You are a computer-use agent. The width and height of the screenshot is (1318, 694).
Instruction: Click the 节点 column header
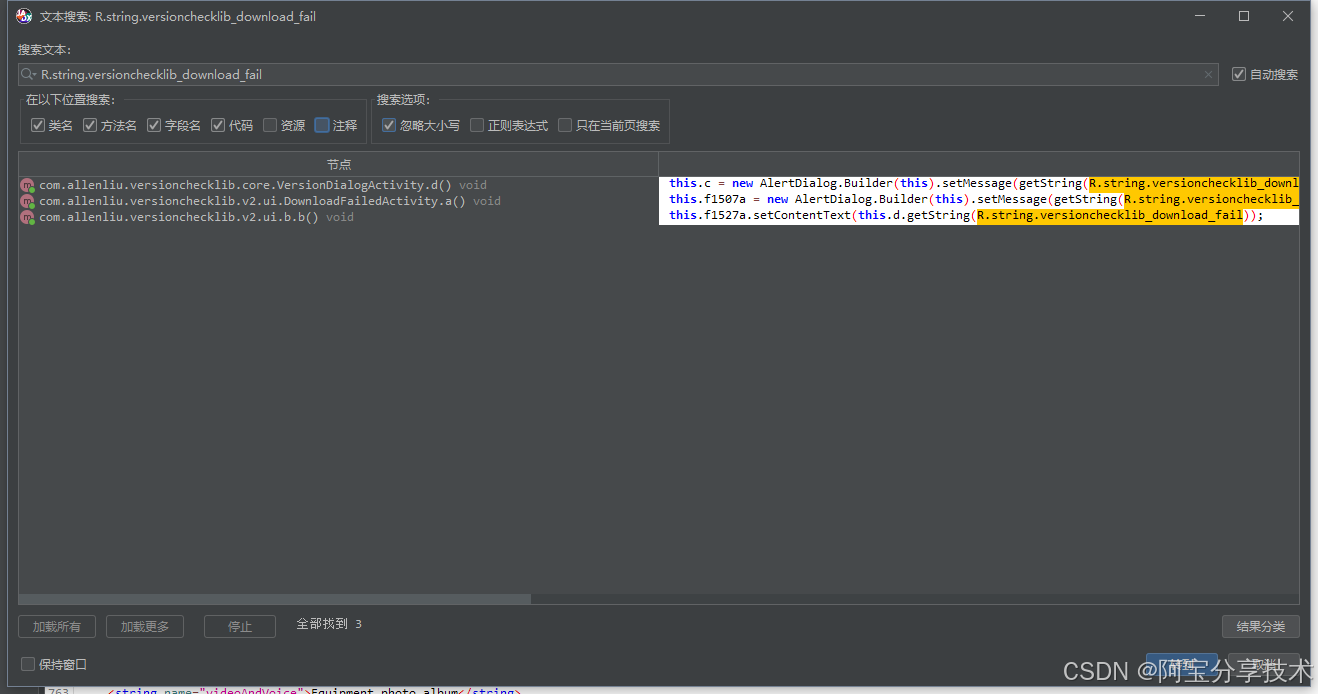coord(339,164)
